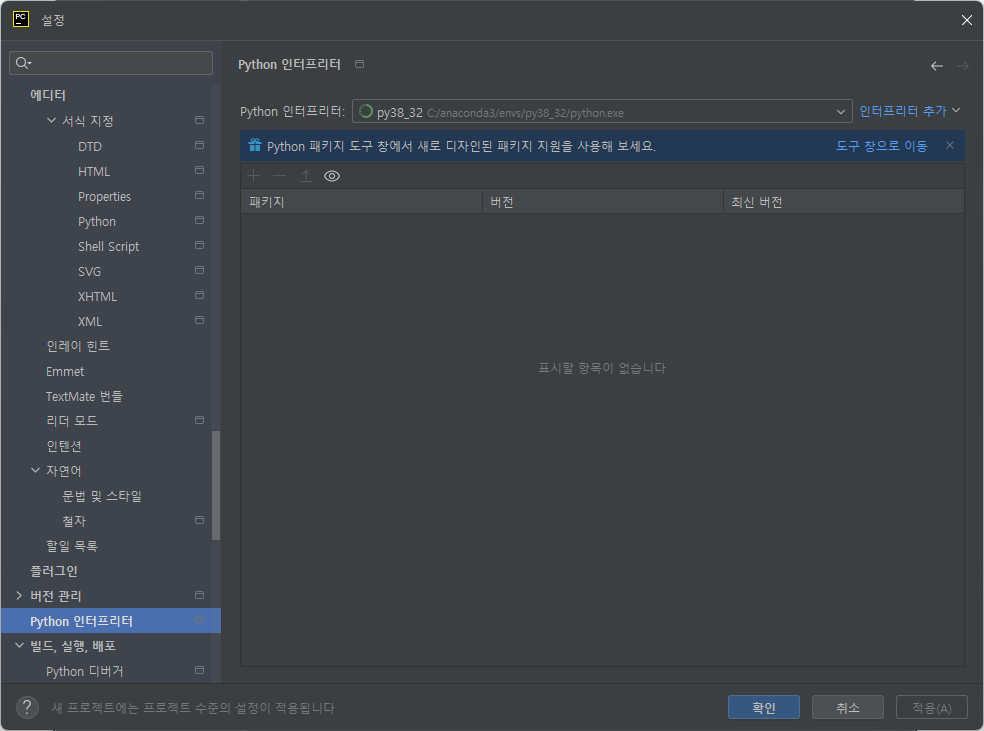984x731 pixels.
Task: Open TextMate 번들 settings
Action: [84, 397]
